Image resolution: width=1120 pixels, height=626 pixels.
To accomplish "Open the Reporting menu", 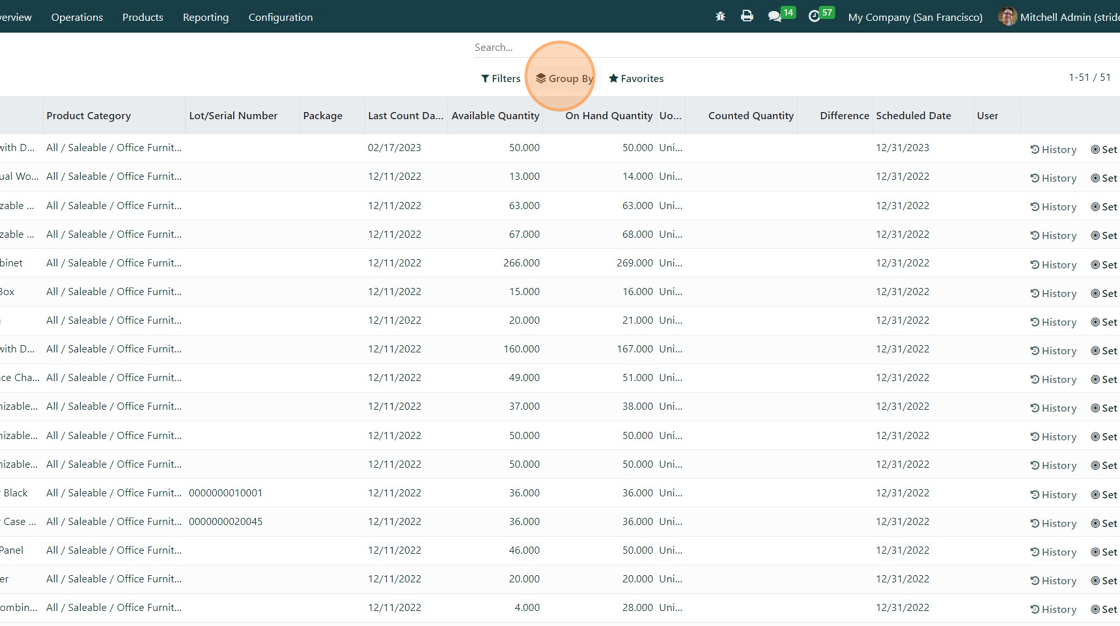I will tap(205, 17).
